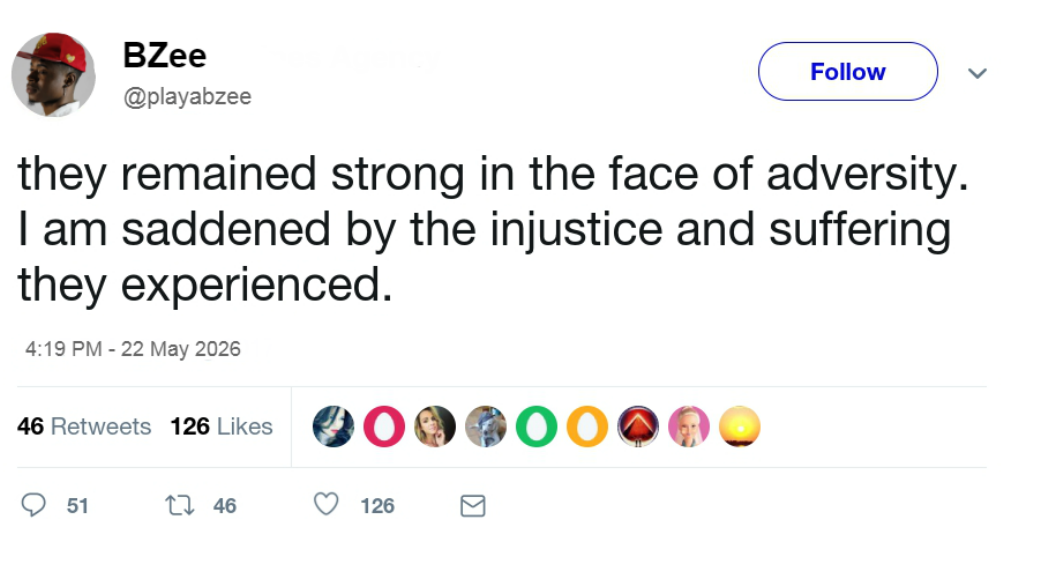
Task: Open the red pyramid avatar profile
Action: click(637, 427)
